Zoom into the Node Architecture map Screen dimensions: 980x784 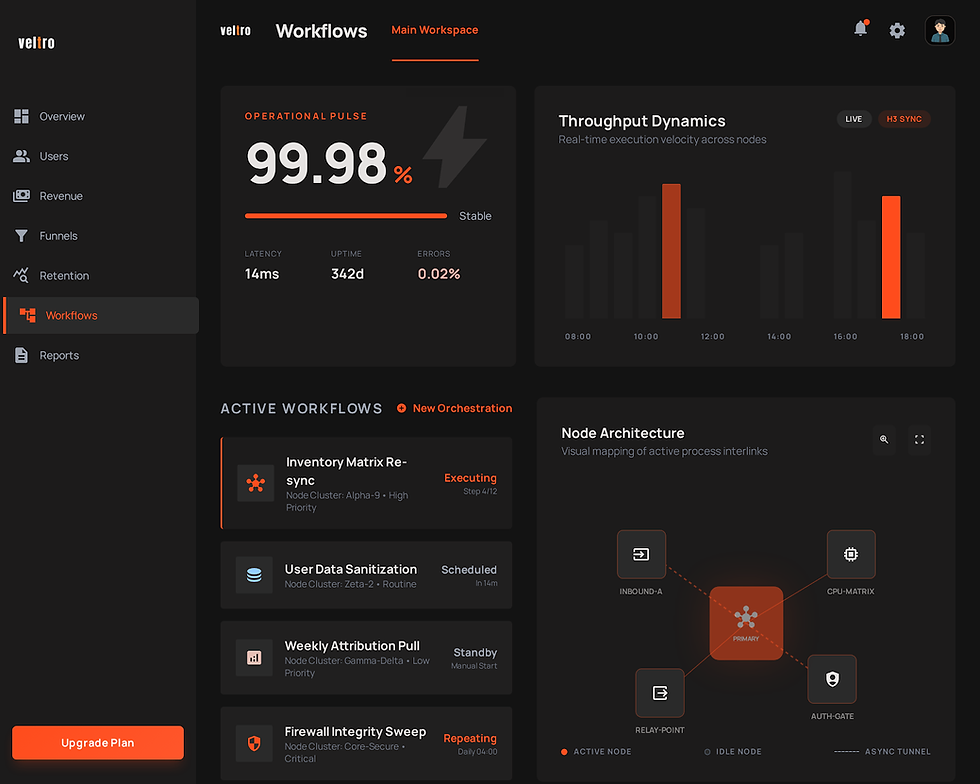(884, 440)
